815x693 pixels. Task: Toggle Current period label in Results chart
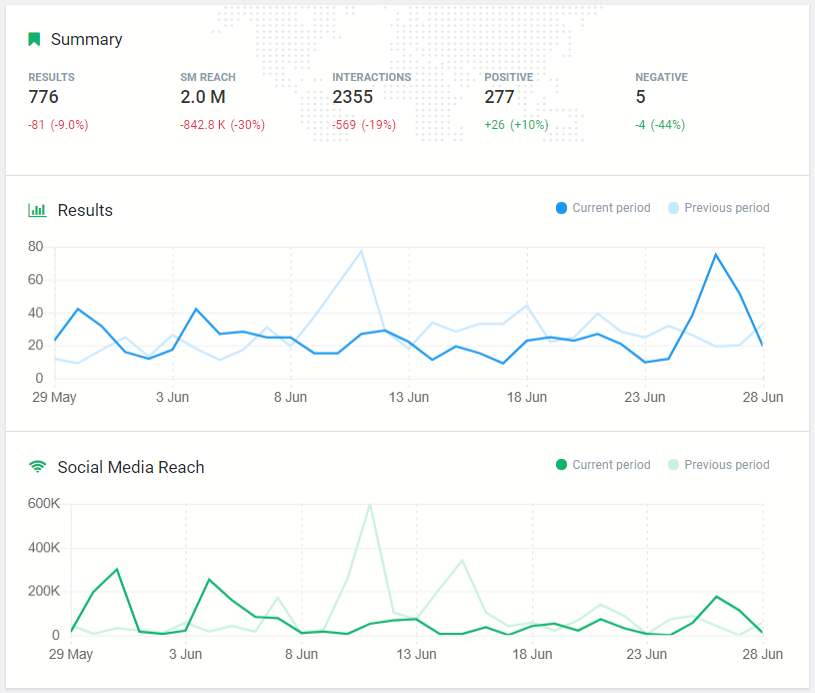(x=611, y=208)
